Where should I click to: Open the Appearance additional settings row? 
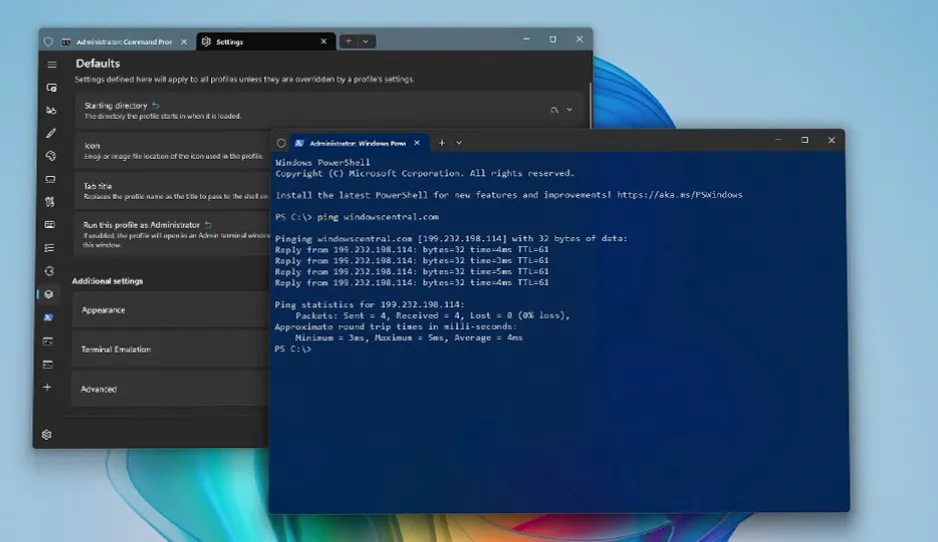point(170,310)
